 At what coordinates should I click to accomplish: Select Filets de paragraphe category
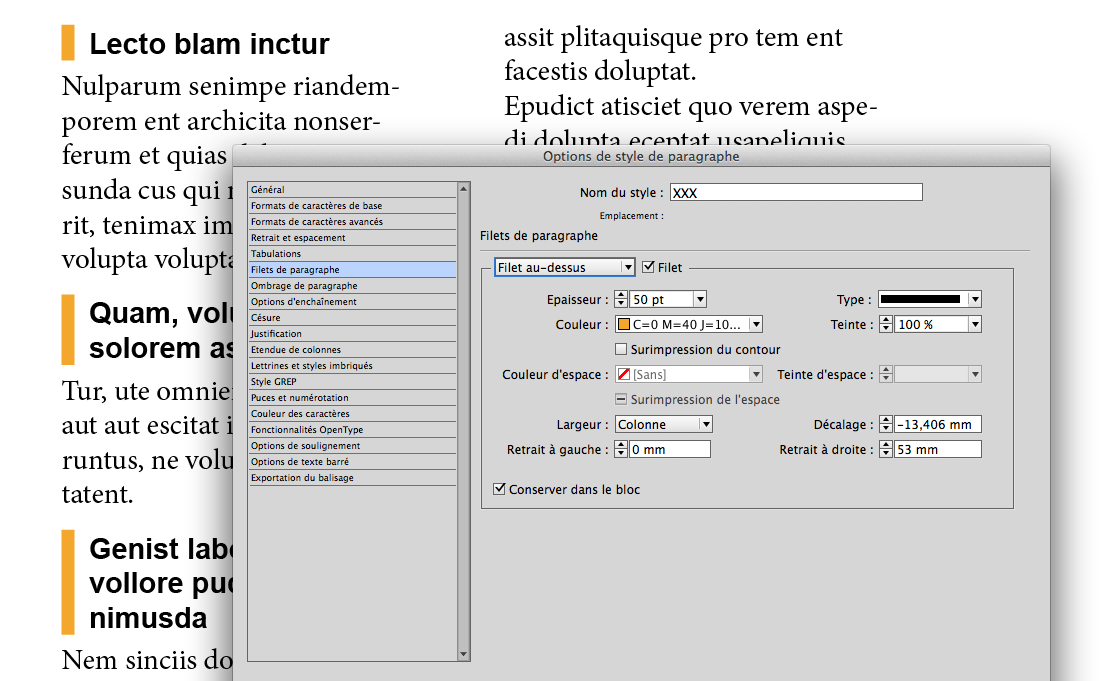click(x=352, y=270)
